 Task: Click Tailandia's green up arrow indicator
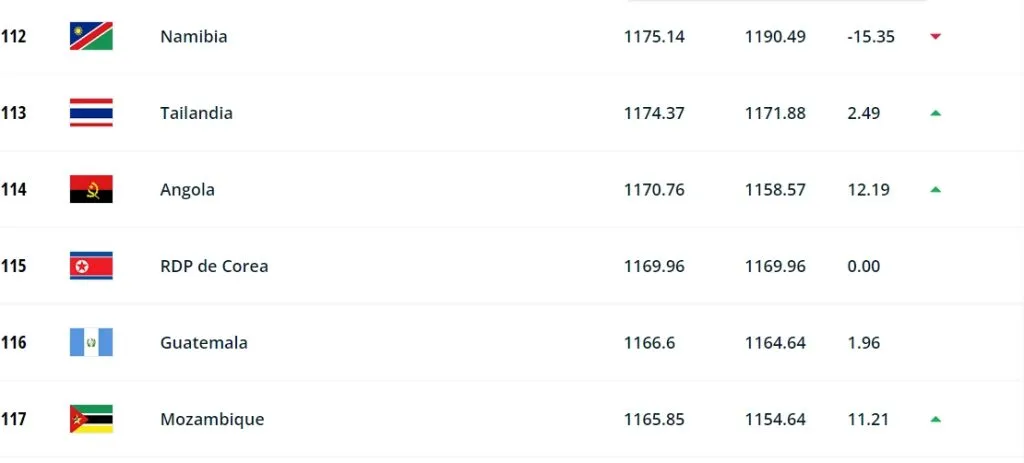click(935, 113)
